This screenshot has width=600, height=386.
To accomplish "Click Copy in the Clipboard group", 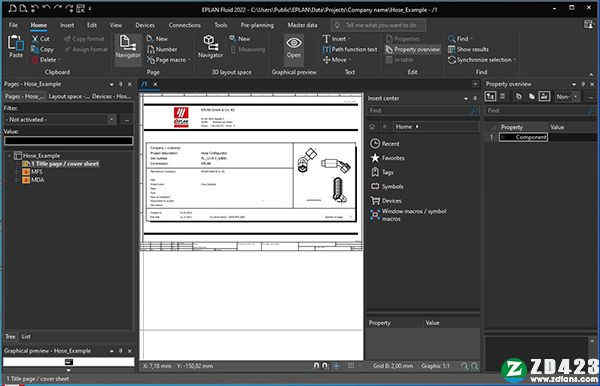I will coord(42,49).
